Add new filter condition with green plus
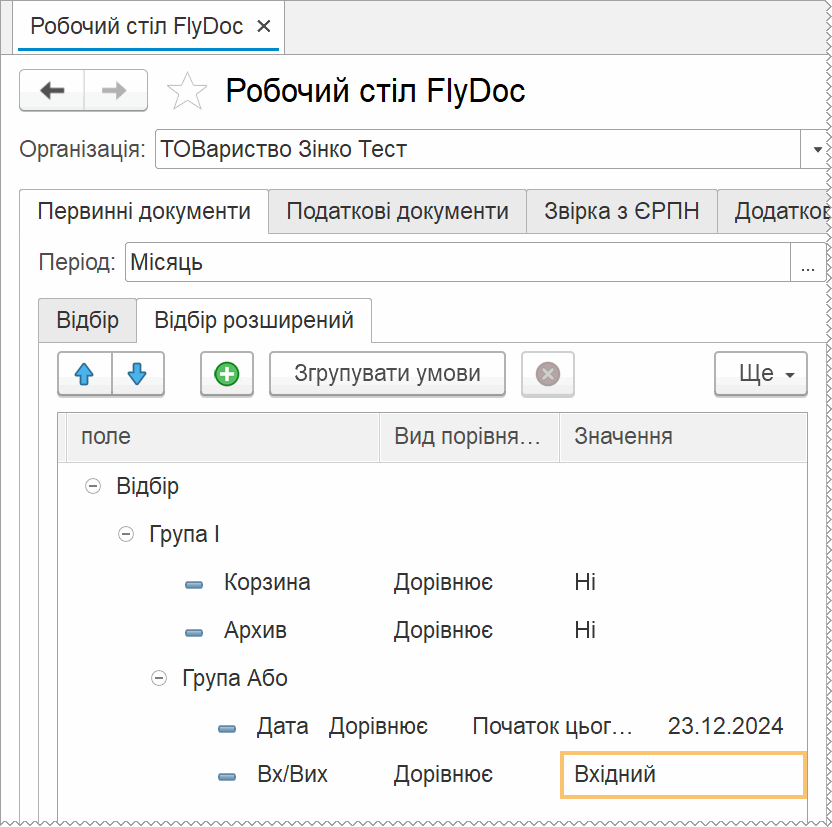 tap(227, 374)
